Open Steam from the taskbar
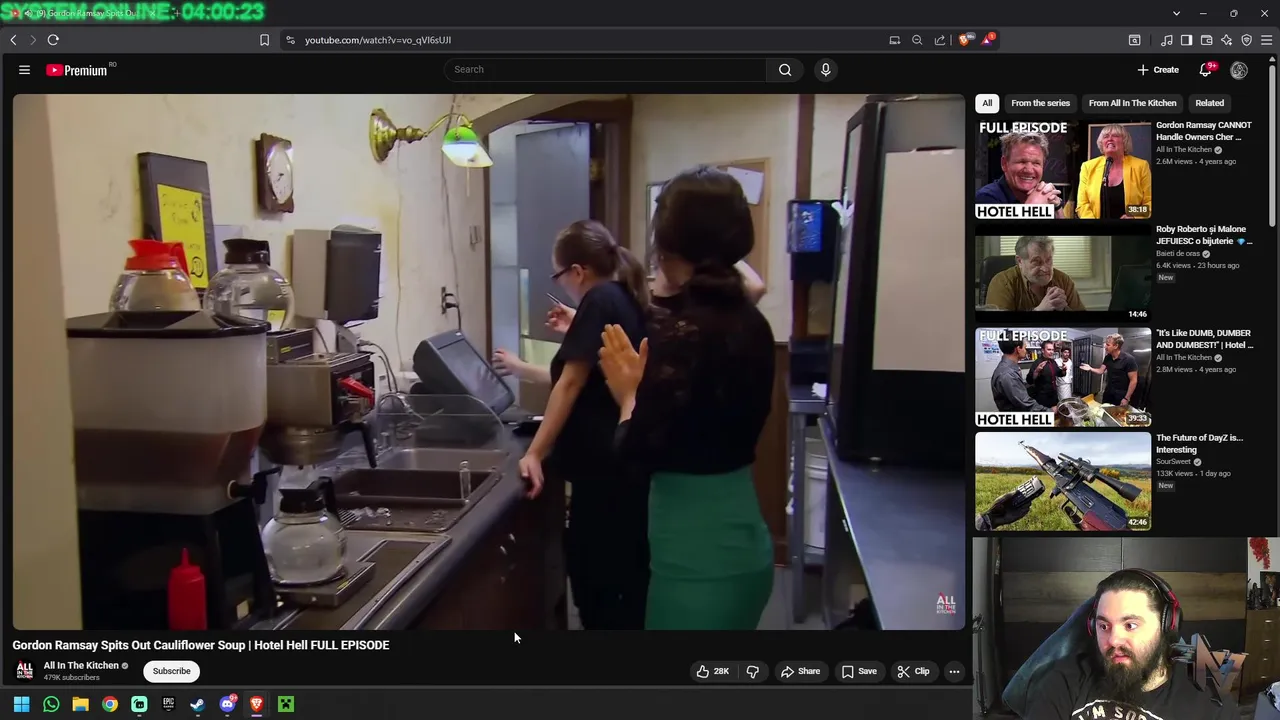The width and height of the screenshot is (1280, 720). [x=197, y=704]
